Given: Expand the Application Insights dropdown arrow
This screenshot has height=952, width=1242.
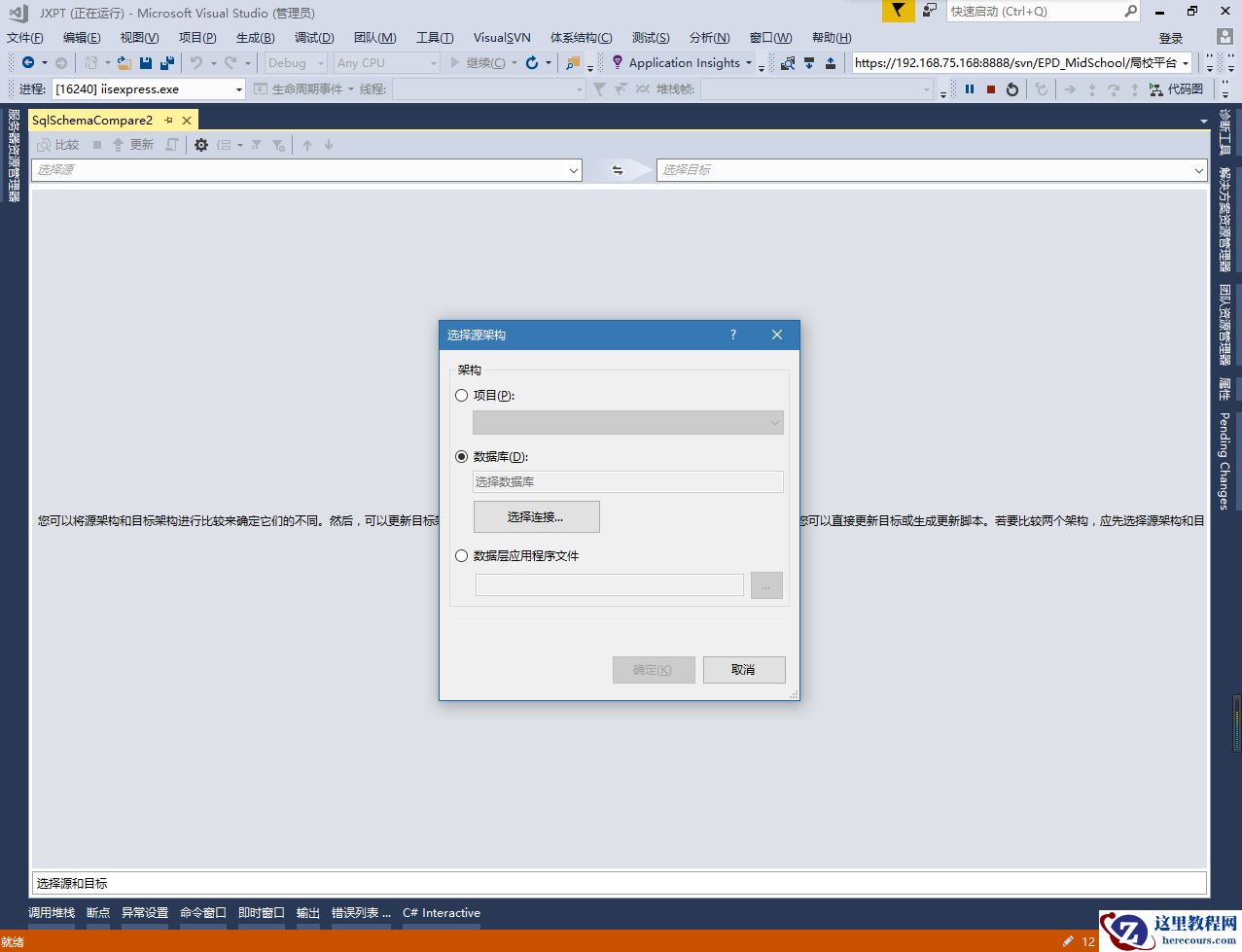Looking at the screenshot, I should (x=749, y=63).
